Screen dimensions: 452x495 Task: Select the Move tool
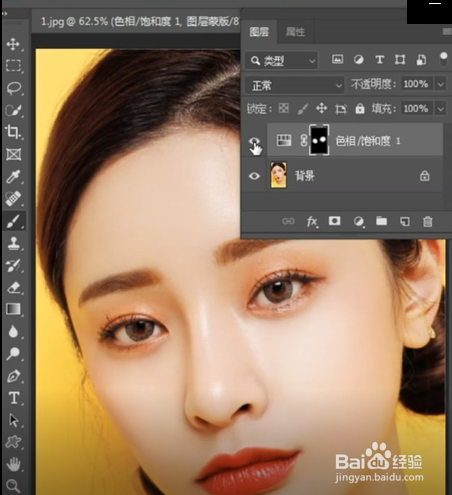pos(13,44)
